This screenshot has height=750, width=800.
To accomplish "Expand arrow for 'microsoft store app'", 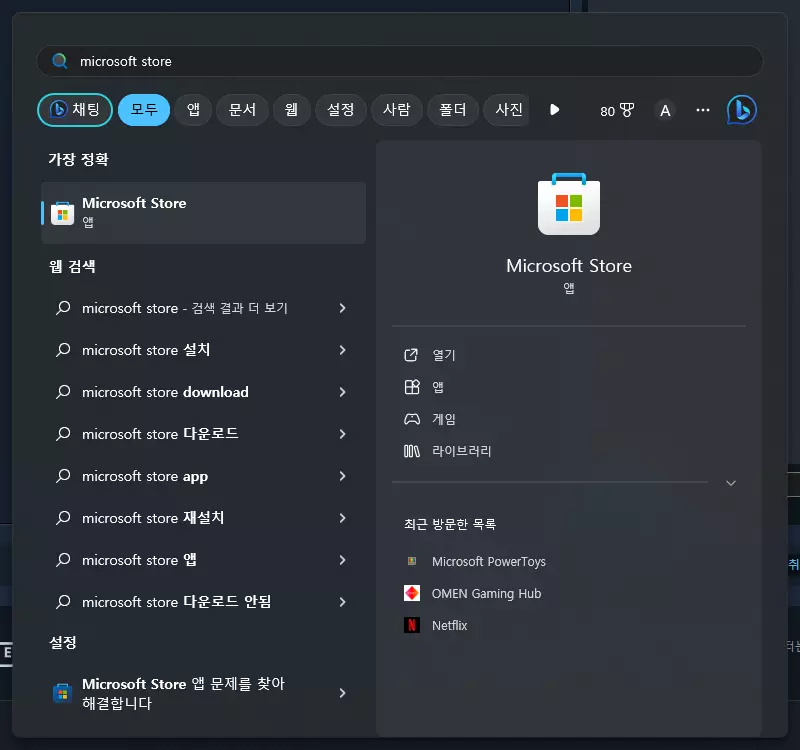I will tap(342, 476).
